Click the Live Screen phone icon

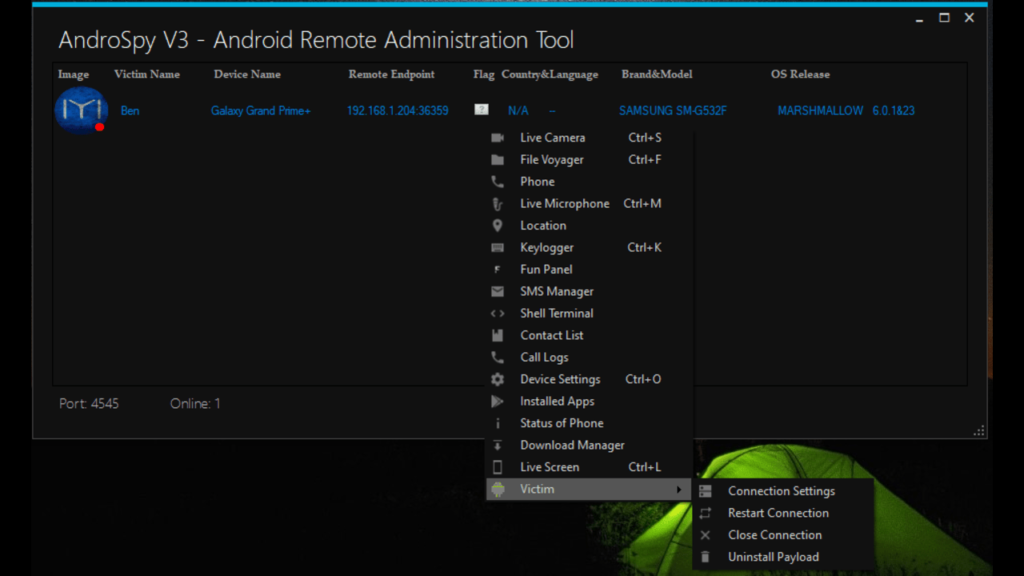pos(498,467)
